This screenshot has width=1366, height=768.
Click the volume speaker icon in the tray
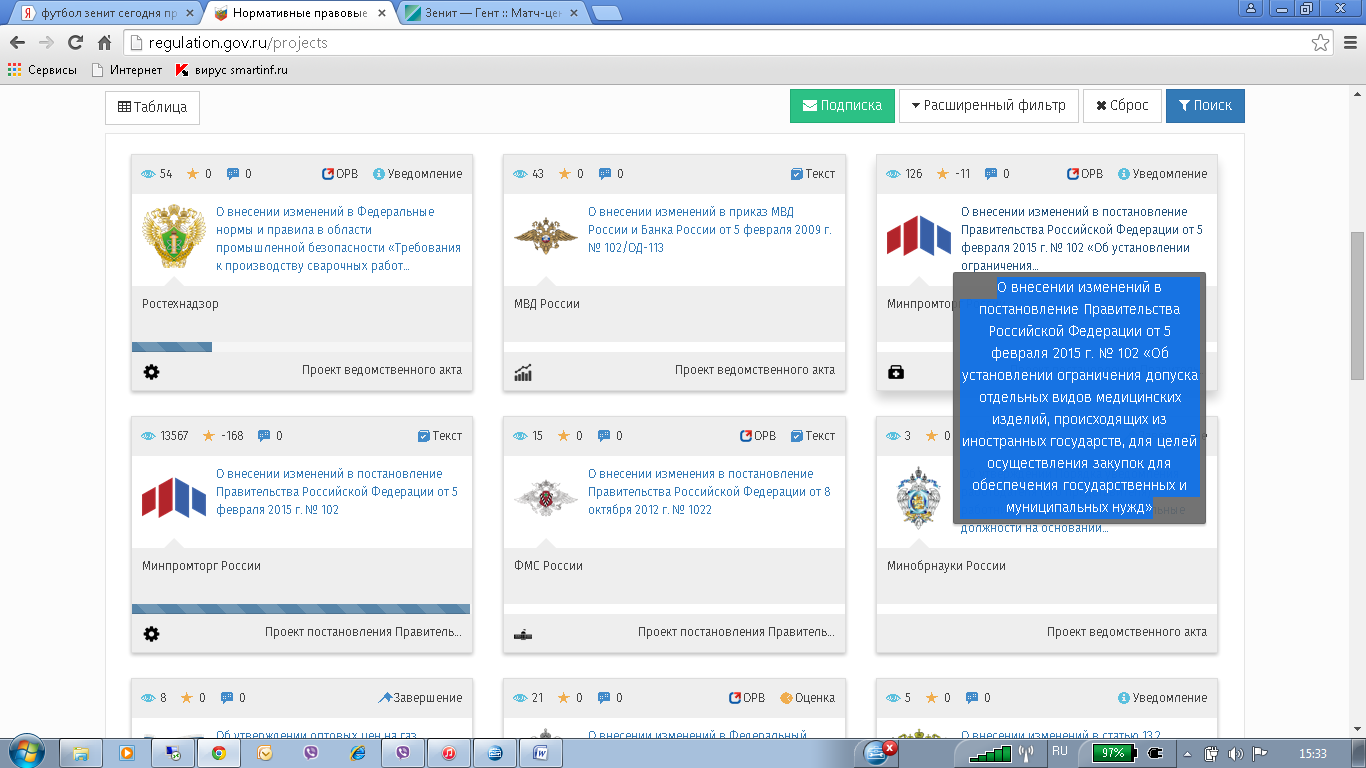point(1236,753)
